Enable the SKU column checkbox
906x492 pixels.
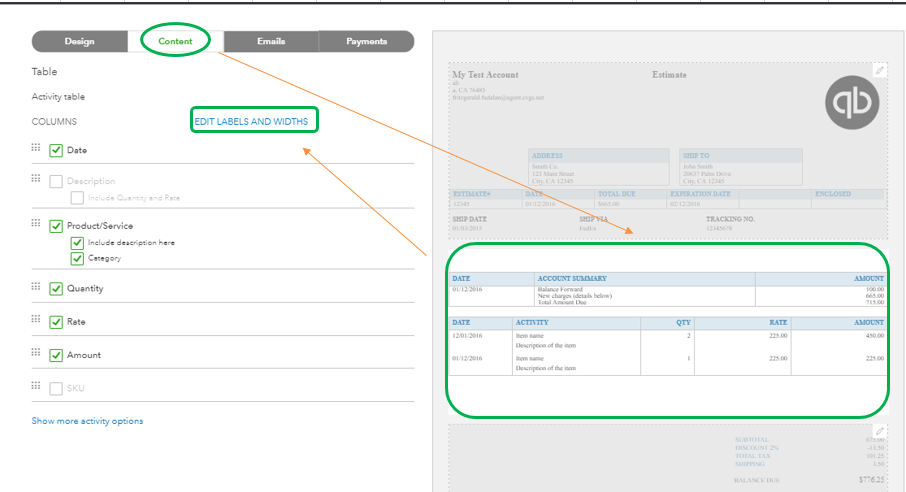[x=56, y=389]
